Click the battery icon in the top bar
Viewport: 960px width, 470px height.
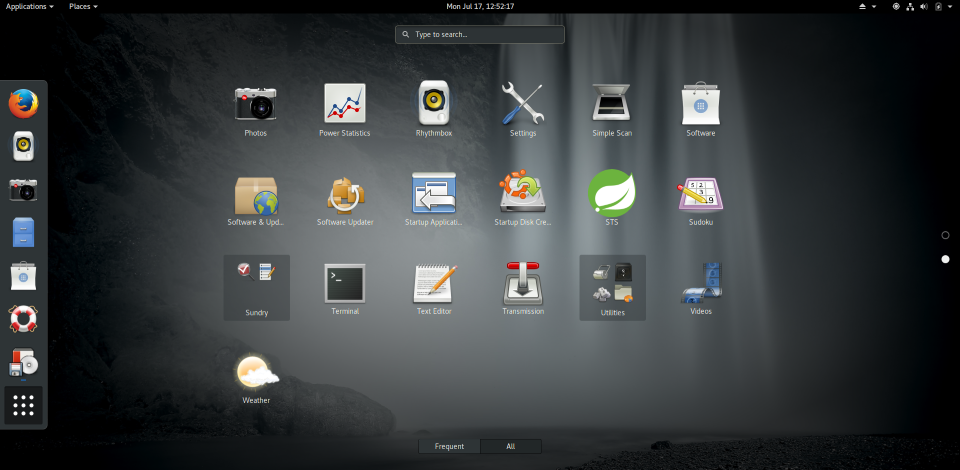coord(939,6)
